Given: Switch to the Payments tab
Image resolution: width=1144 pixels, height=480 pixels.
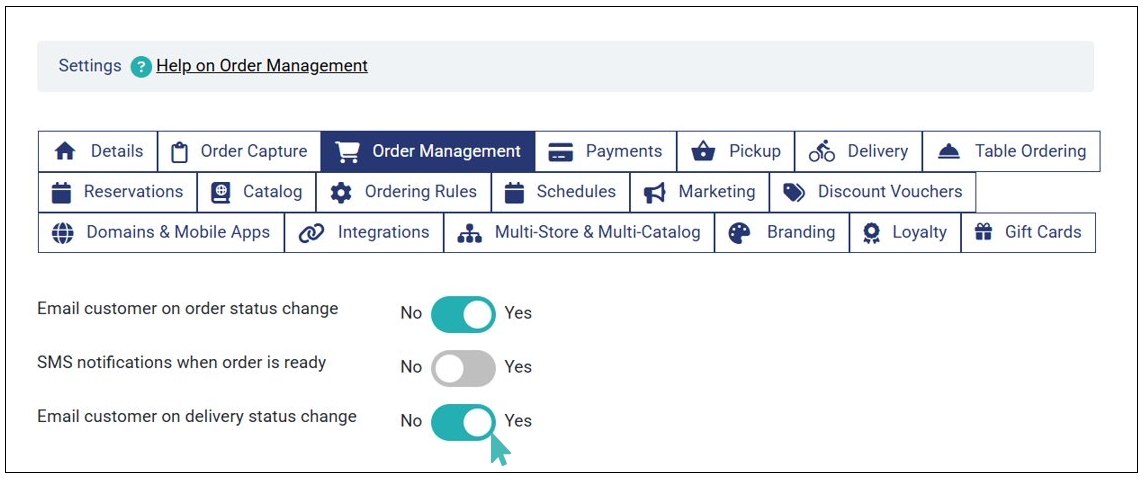Looking at the screenshot, I should (x=605, y=152).
